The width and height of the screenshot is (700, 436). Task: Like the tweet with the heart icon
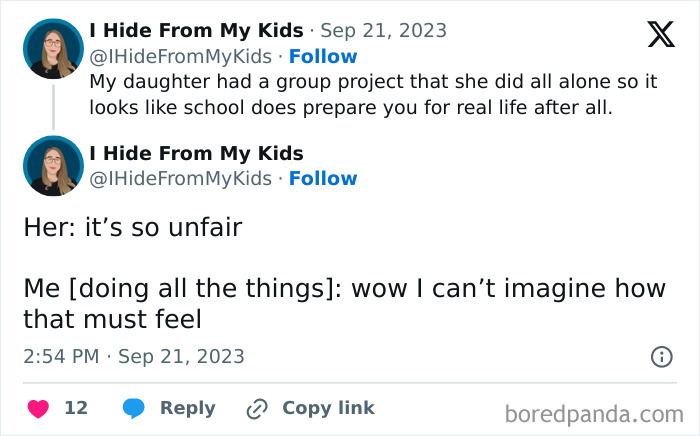[x=39, y=408]
